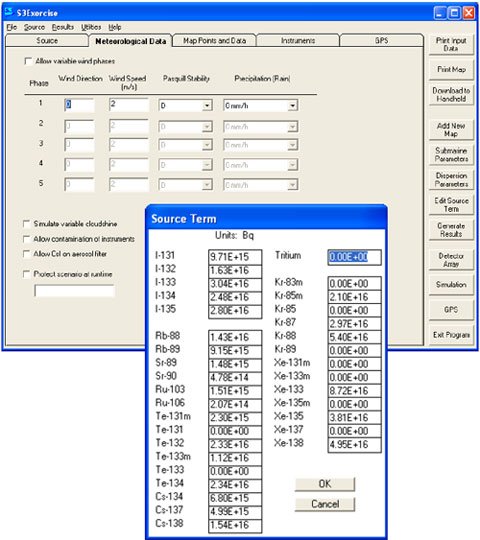Click the Xe-133 value field
The height and width of the screenshot is (540, 480).
(x=354, y=391)
